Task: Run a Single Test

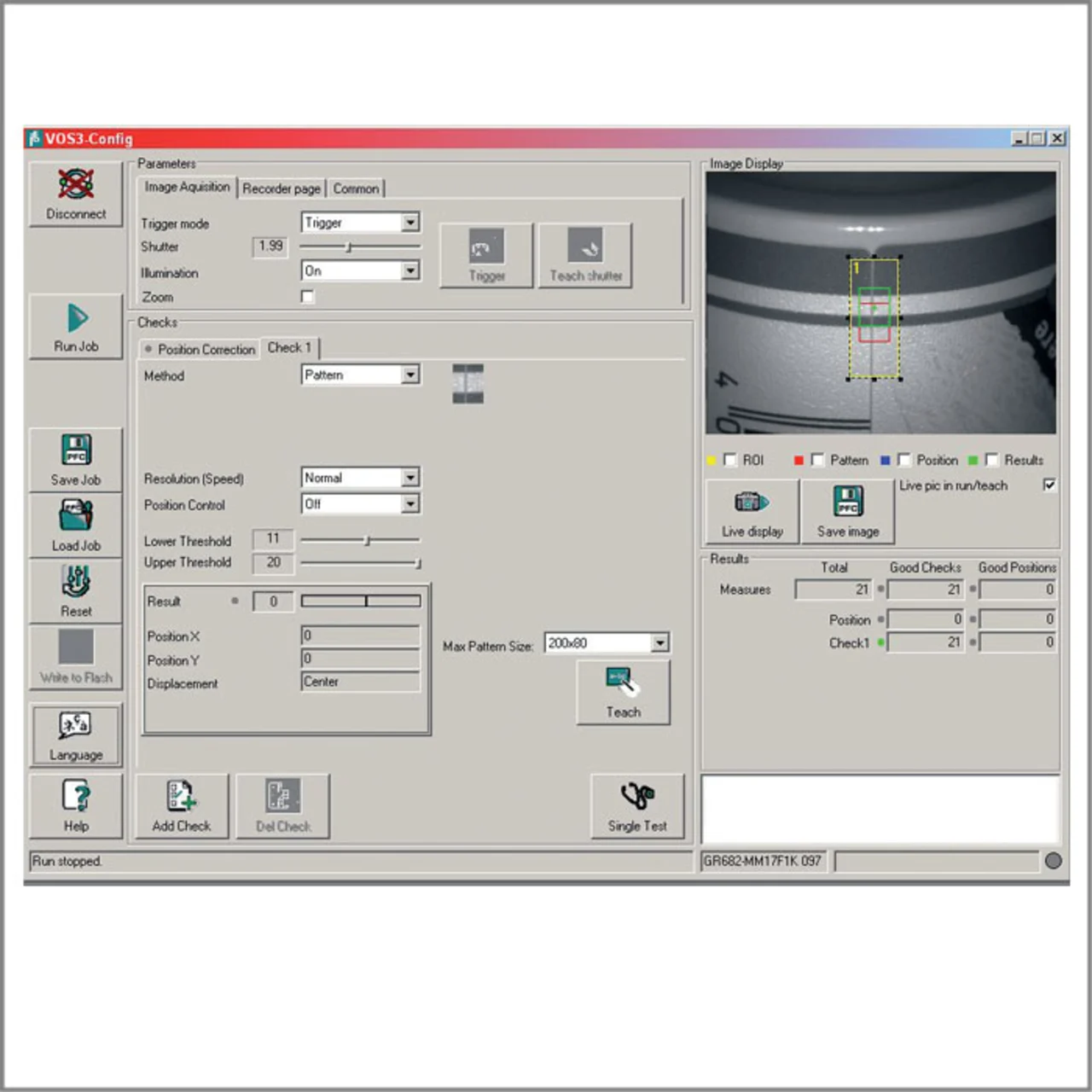Action: click(x=637, y=797)
